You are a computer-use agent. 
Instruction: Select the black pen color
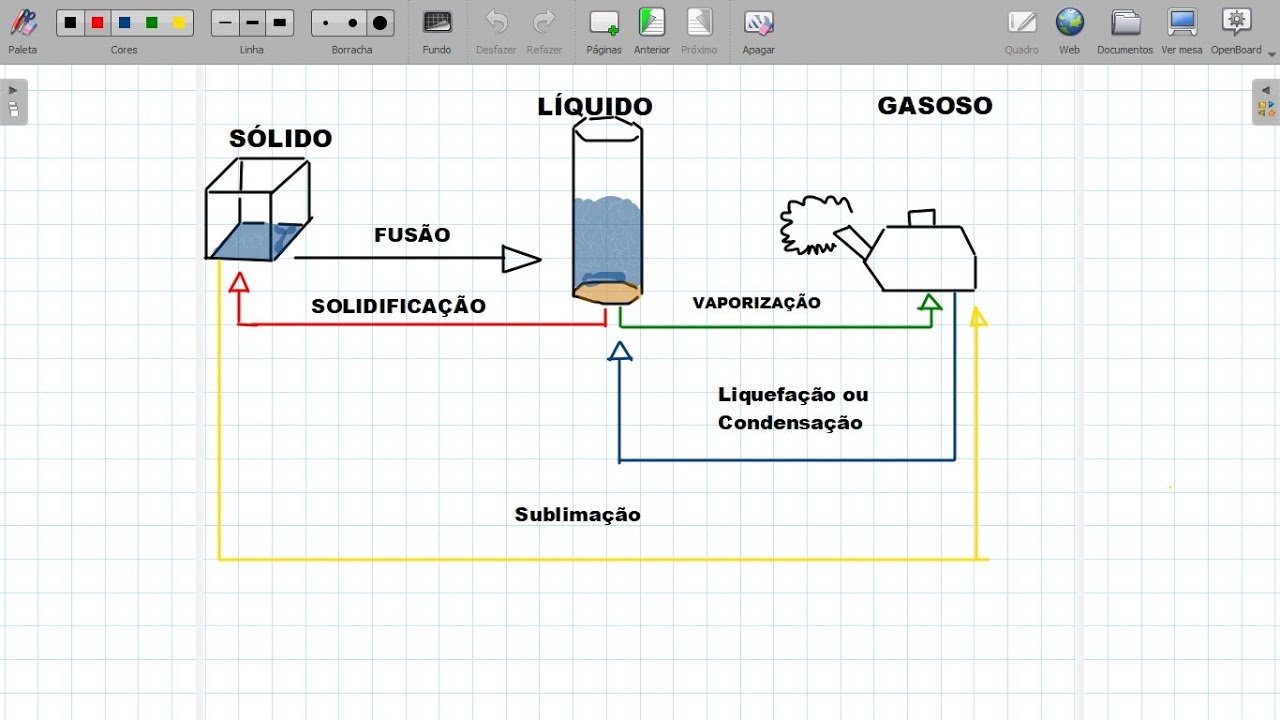(x=70, y=22)
